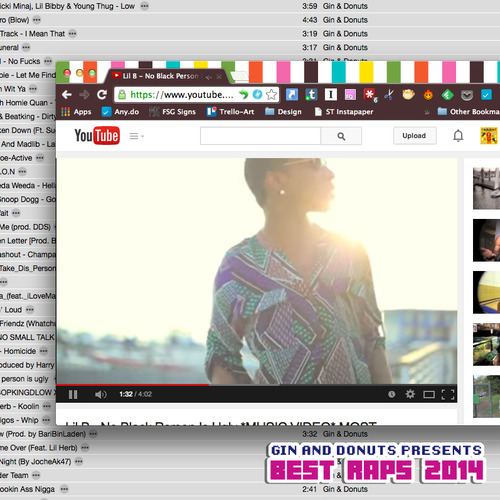Mute the video with speaker icon

point(100,394)
